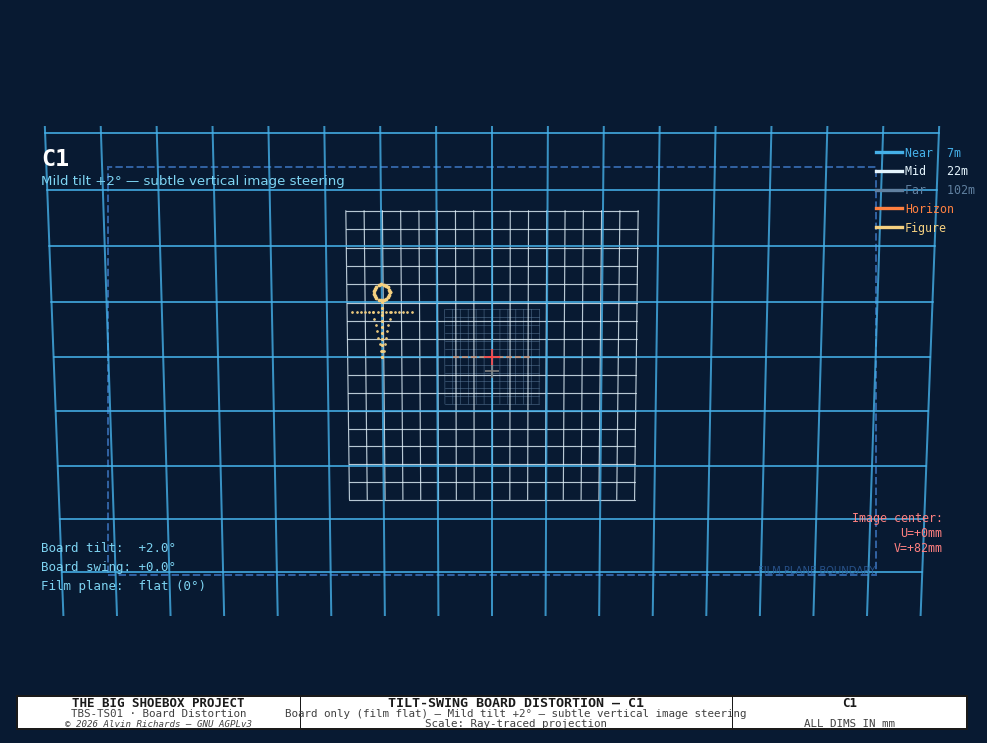
Task: Click 'THE BIG SHOEBOX PROJECT' title
Action: (158, 703)
